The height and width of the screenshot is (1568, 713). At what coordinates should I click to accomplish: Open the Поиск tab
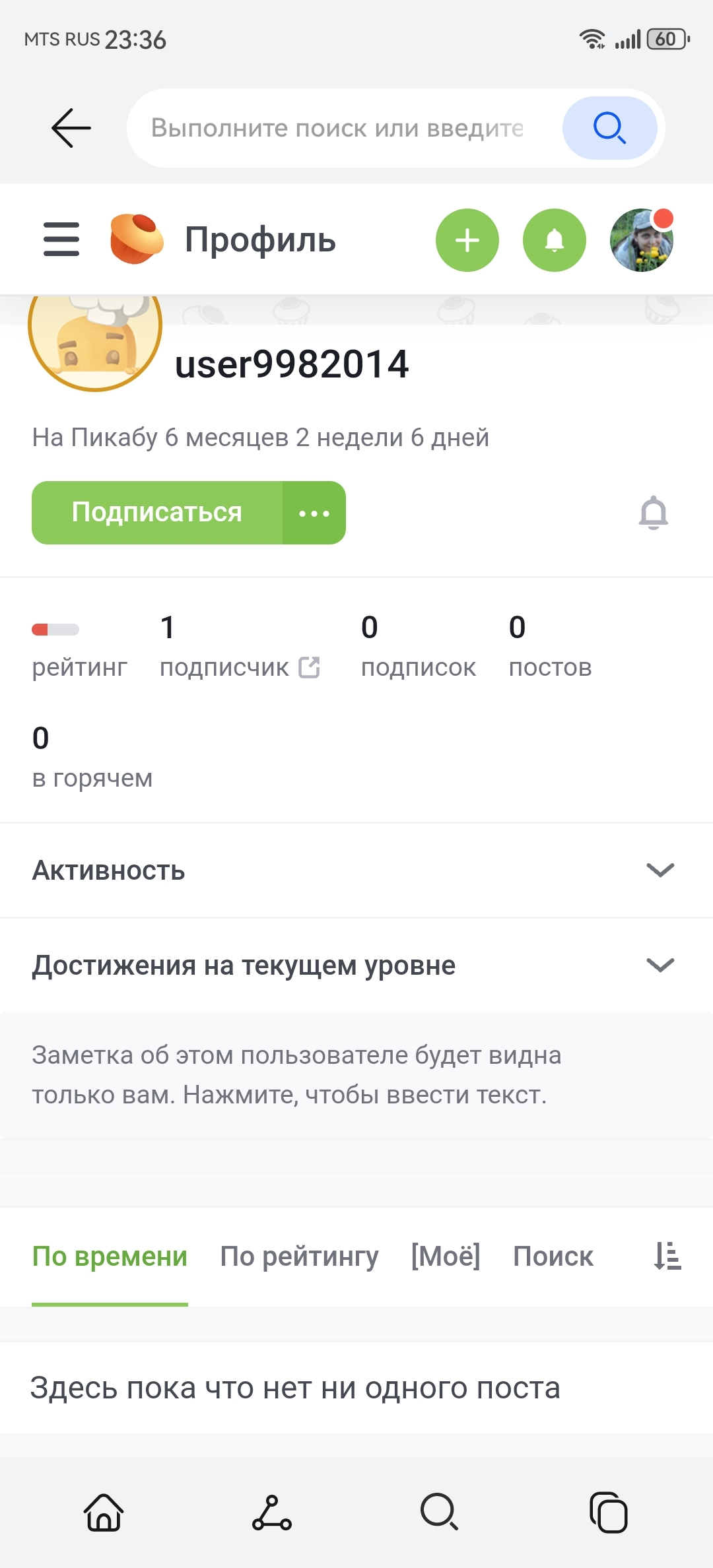coord(553,1256)
